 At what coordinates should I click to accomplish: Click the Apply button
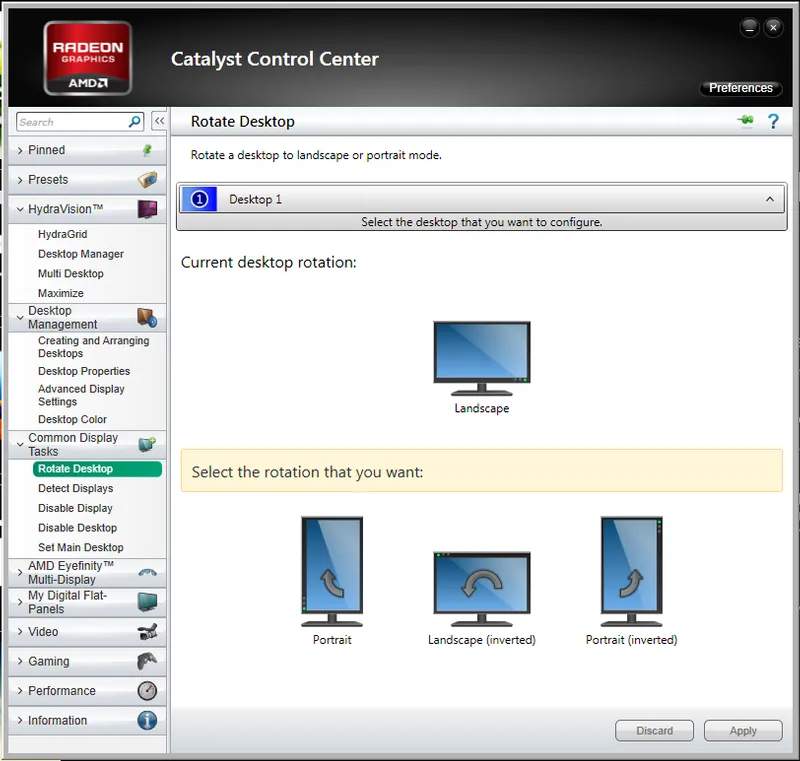coord(743,731)
